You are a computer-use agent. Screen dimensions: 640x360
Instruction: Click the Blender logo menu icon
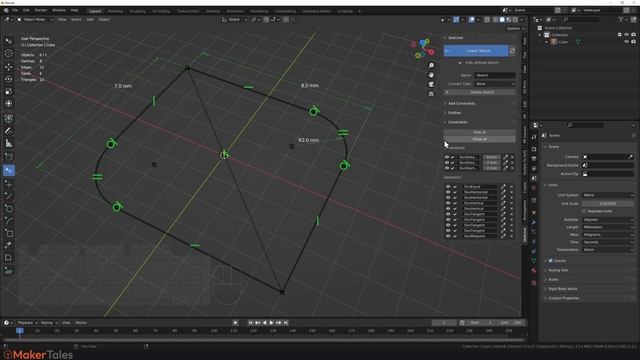[x=6, y=10]
